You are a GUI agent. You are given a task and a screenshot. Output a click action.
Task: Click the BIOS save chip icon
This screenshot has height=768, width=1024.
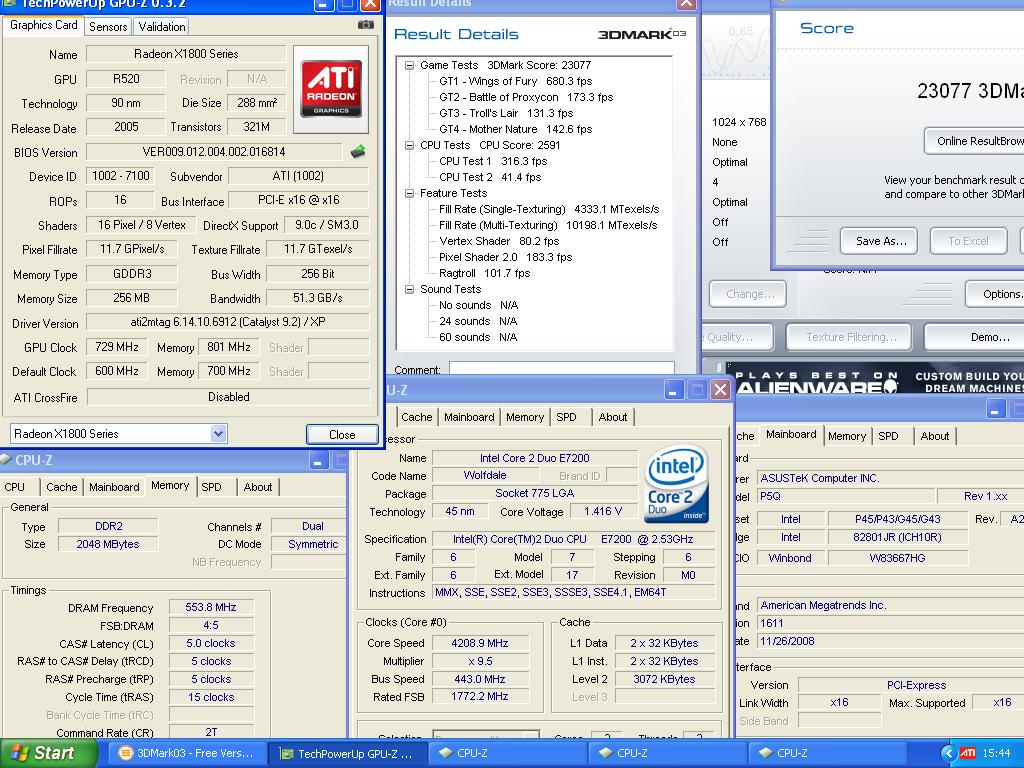click(357, 152)
